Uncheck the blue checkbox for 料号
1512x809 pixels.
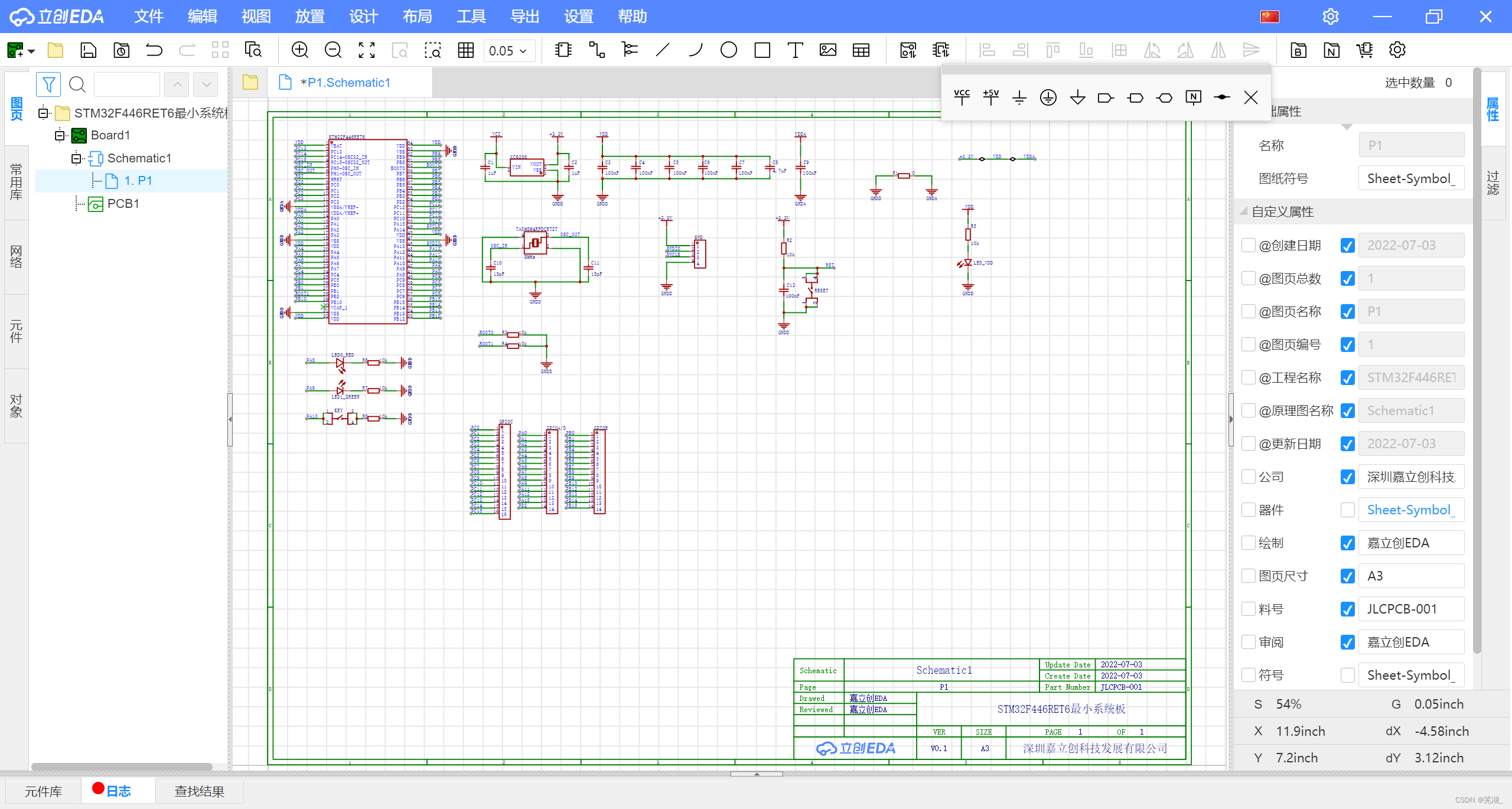coord(1347,609)
